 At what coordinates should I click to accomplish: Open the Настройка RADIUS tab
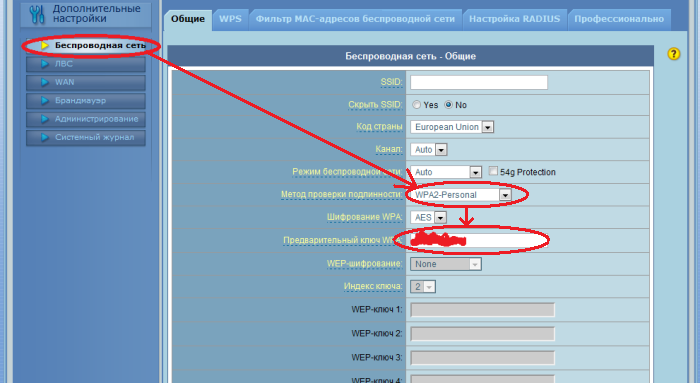pos(515,19)
